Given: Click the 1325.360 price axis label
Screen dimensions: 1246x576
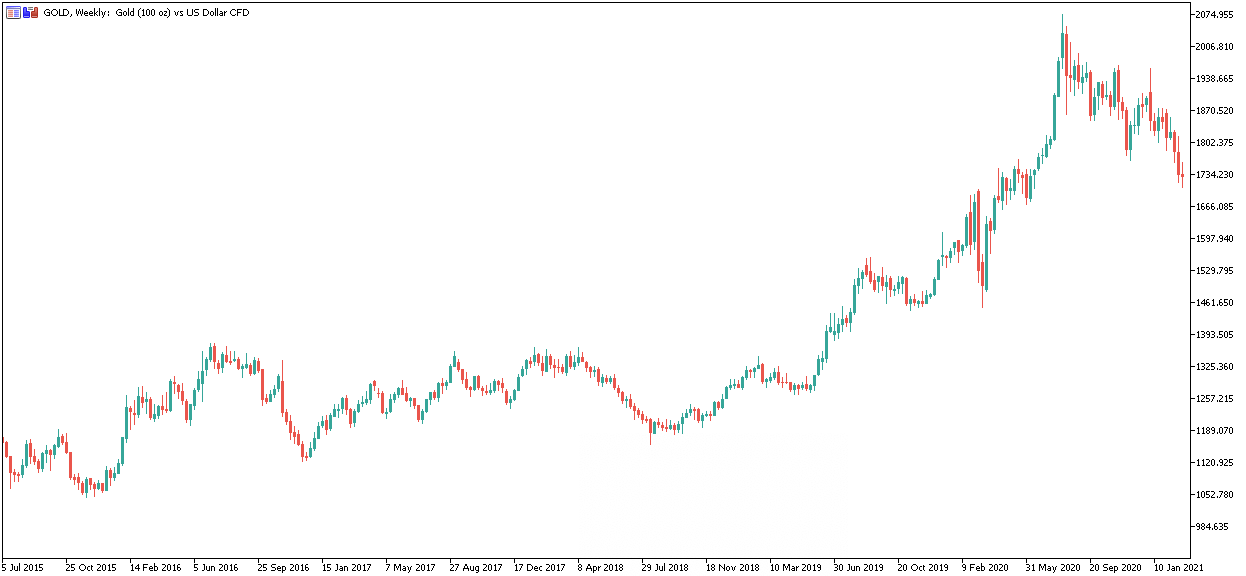Looking at the screenshot, I should (1213, 367).
